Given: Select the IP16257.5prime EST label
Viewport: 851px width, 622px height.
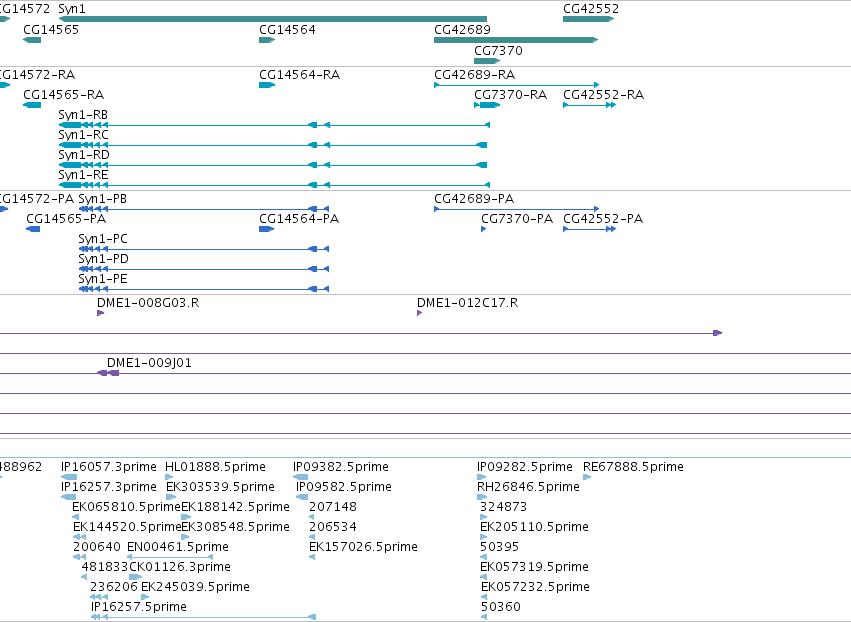Looking at the screenshot, I should tap(138, 608).
